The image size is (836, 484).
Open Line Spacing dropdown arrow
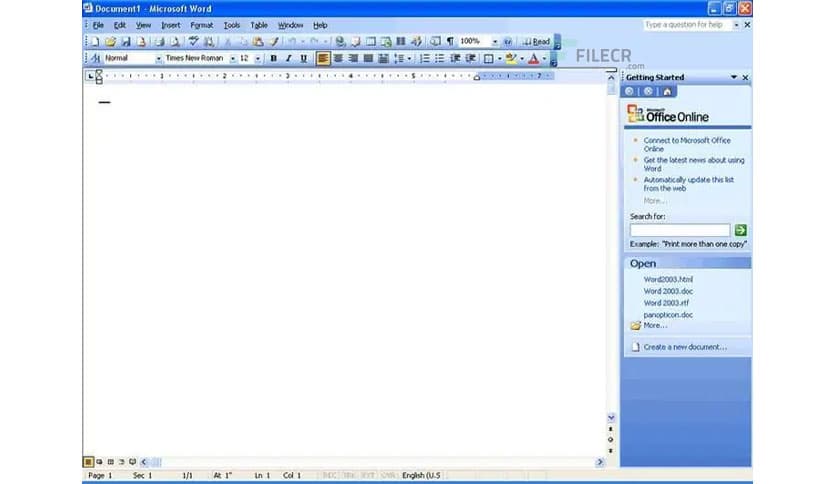409,59
